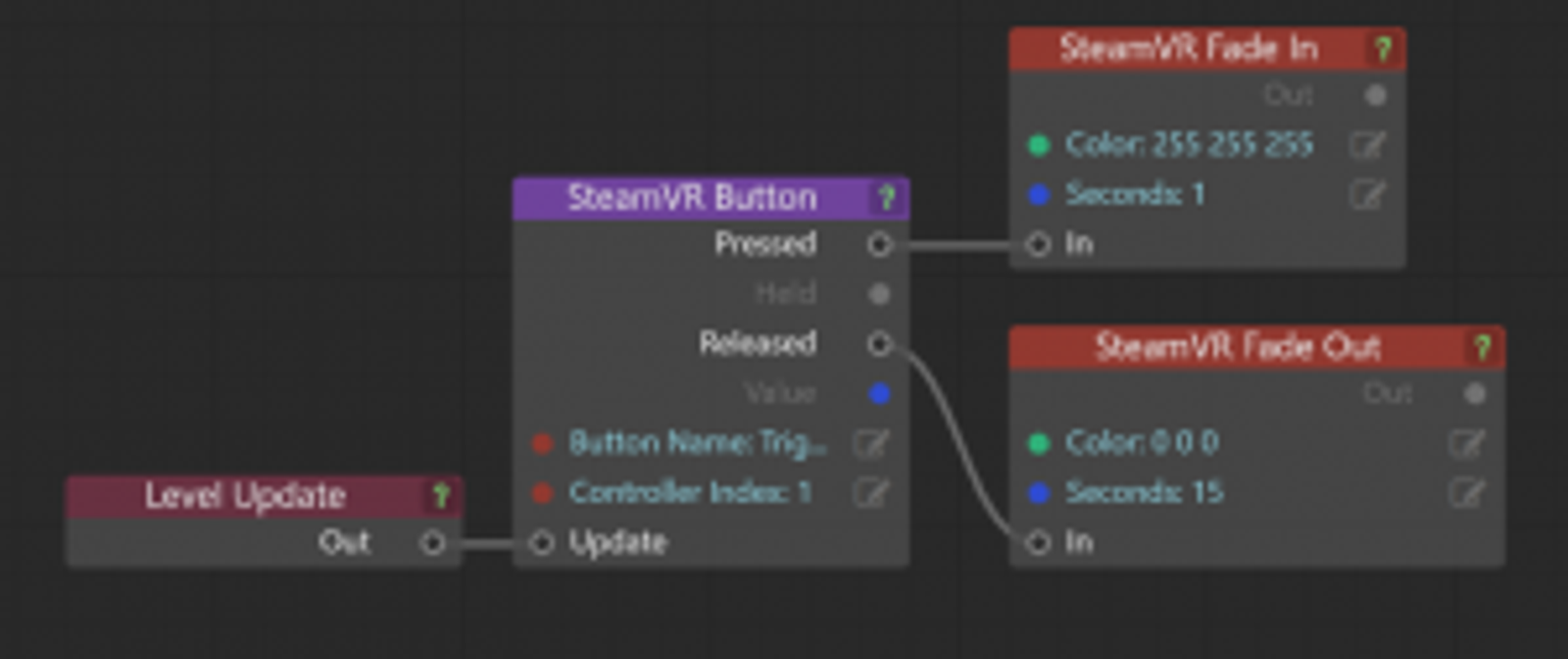Edit Button Name value icon
1568x659 pixels.
(870, 443)
